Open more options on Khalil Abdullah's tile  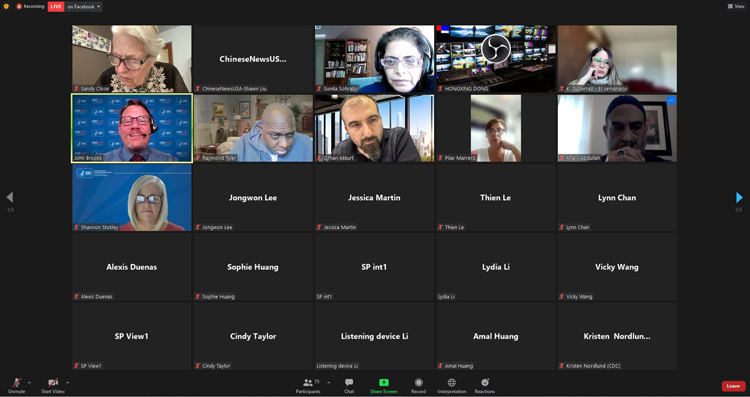671,100
